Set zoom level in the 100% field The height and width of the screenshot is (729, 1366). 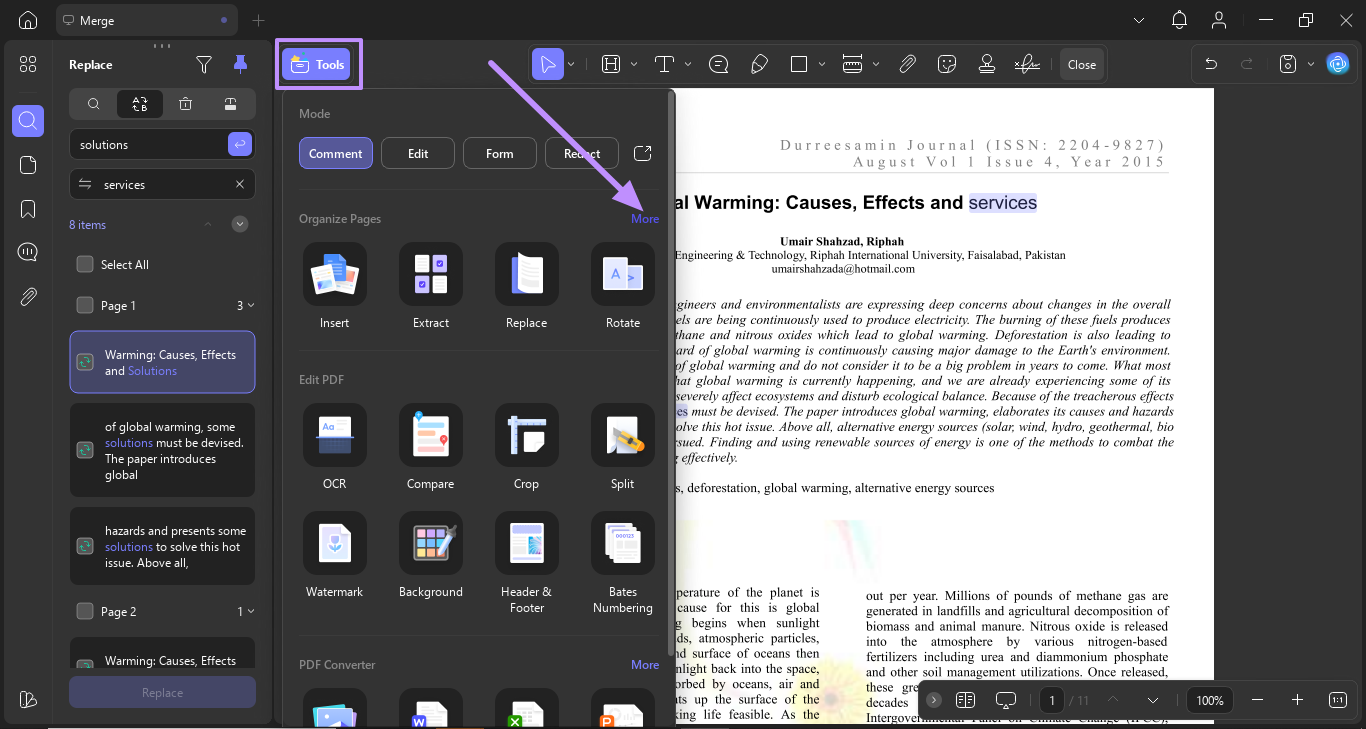click(x=1210, y=700)
